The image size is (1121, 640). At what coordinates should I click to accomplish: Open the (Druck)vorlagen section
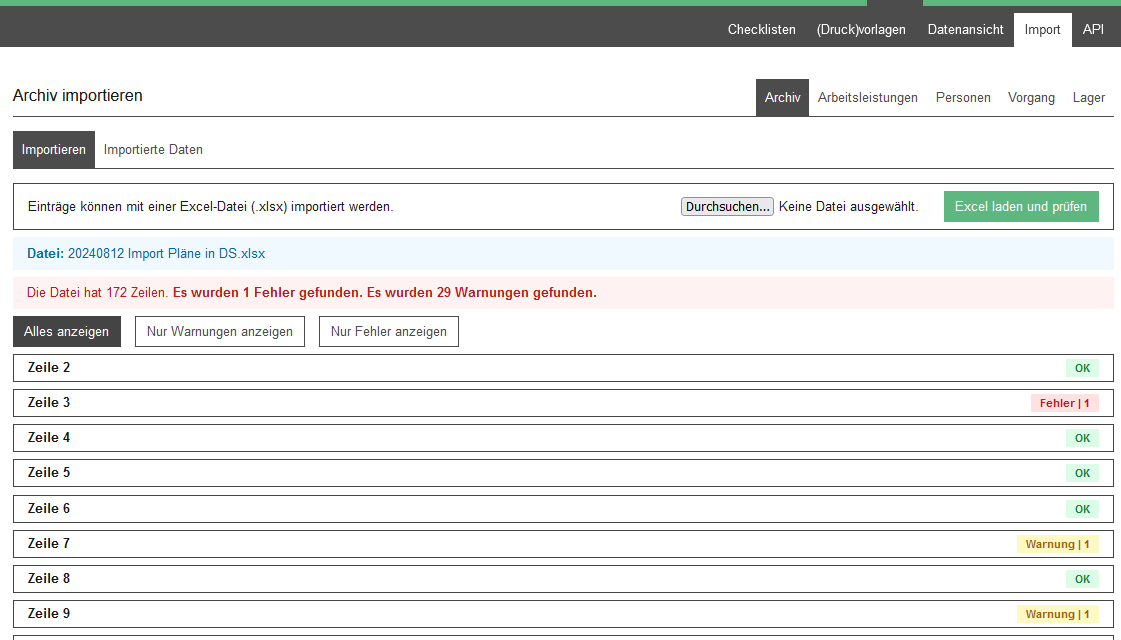point(861,29)
